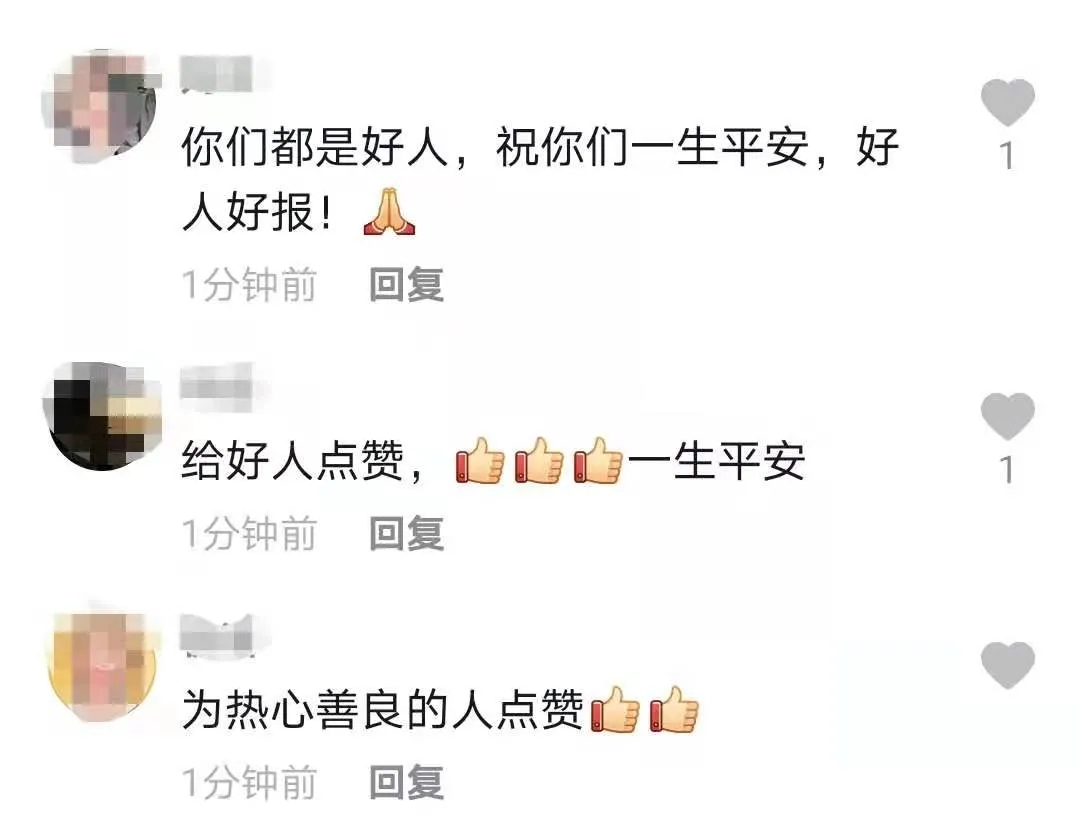Click the 1分钟前 timestamp of the first comment
This screenshot has height=831, width=1080.
pyautogui.click(x=249, y=285)
